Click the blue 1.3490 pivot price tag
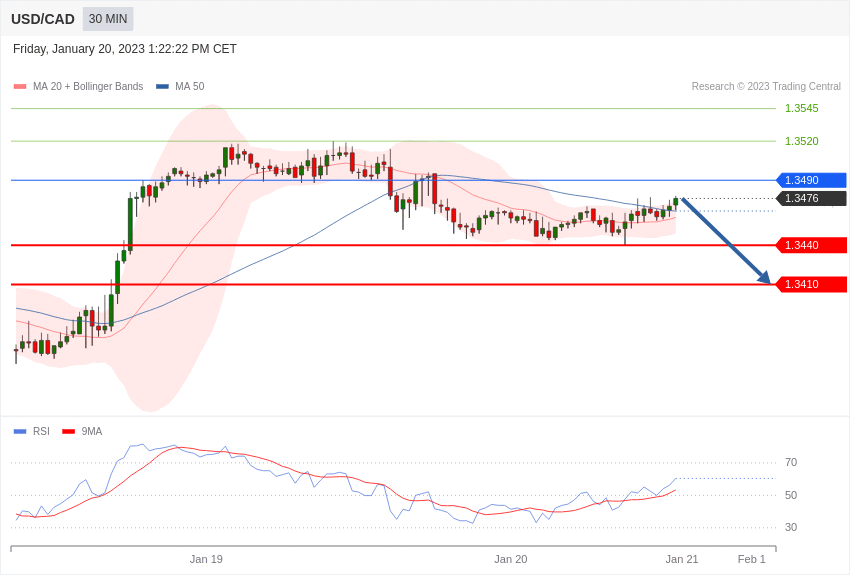Viewport: 850px width, 576px height. point(812,180)
